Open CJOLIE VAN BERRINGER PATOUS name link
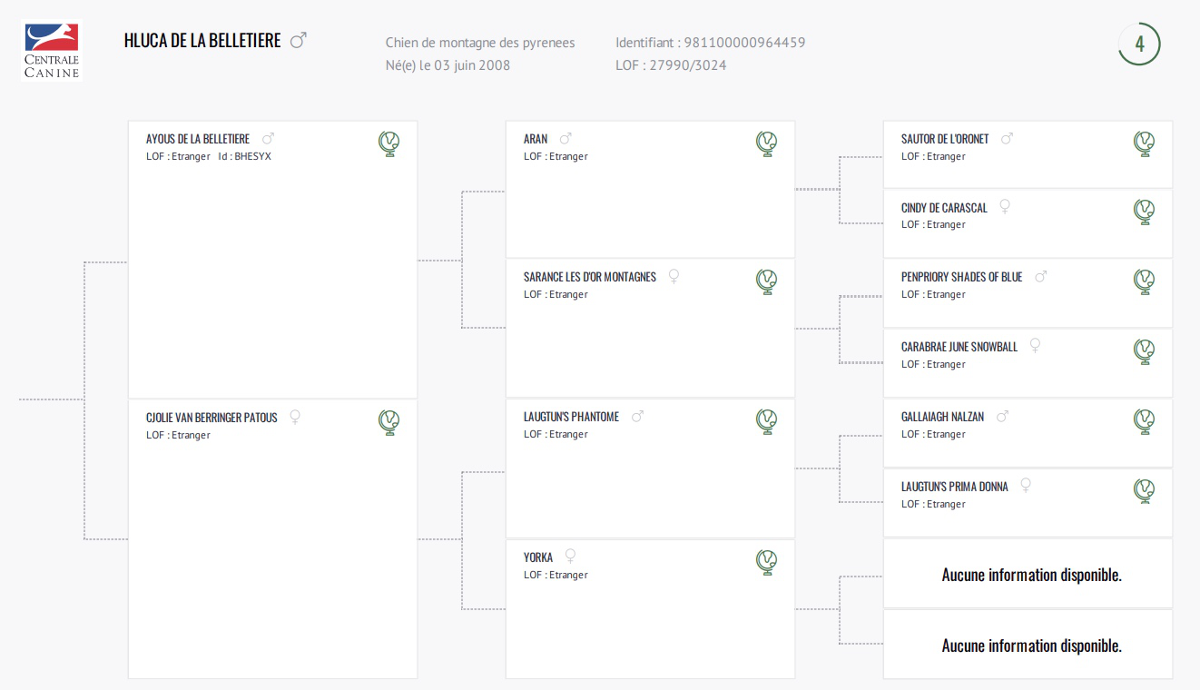The height and width of the screenshot is (690, 1200). tap(212, 417)
